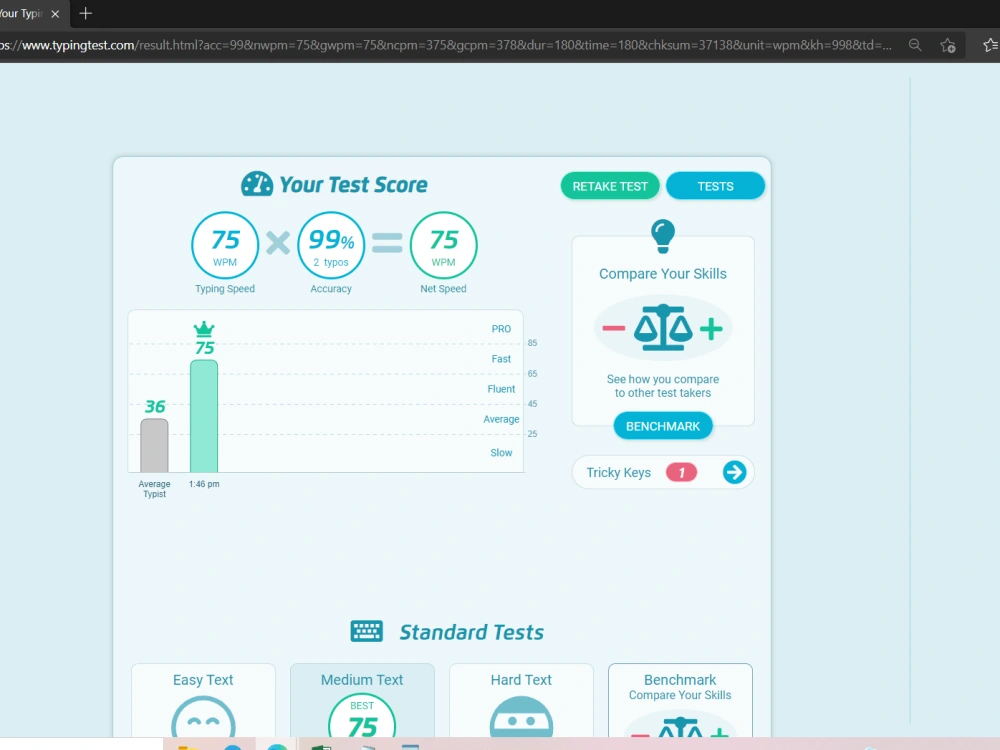1000x750 pixels.
Task: Click the browser address bar URL
Action: (446, 45)
